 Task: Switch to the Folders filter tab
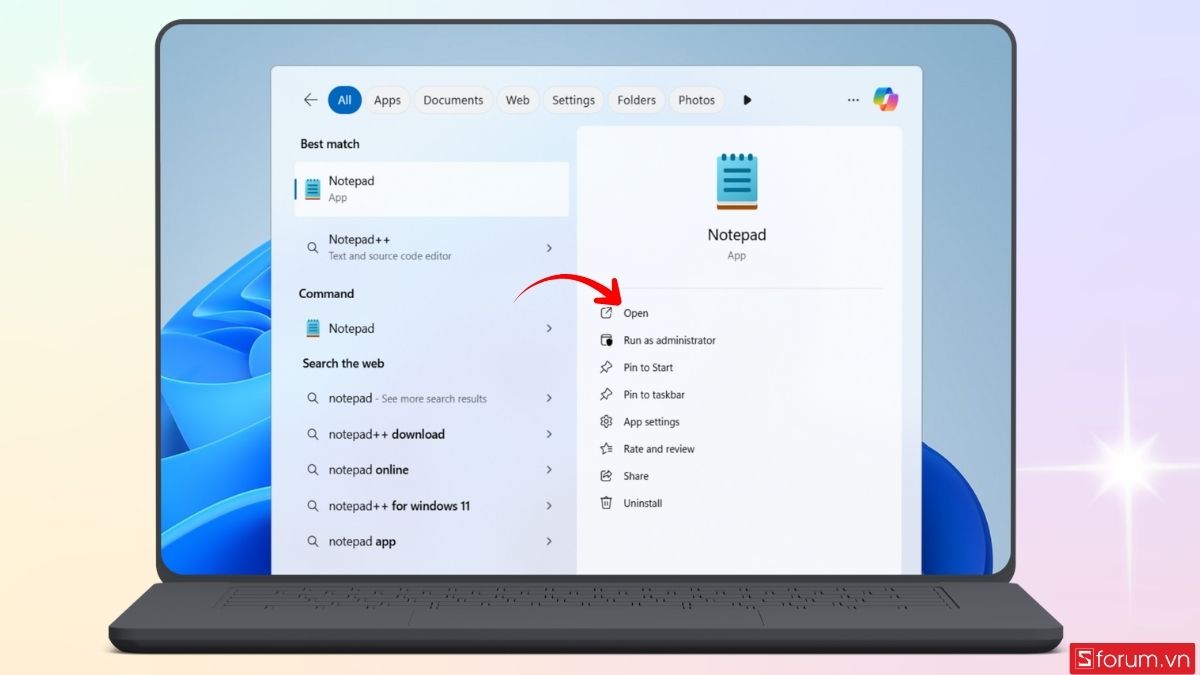(637, 100)
